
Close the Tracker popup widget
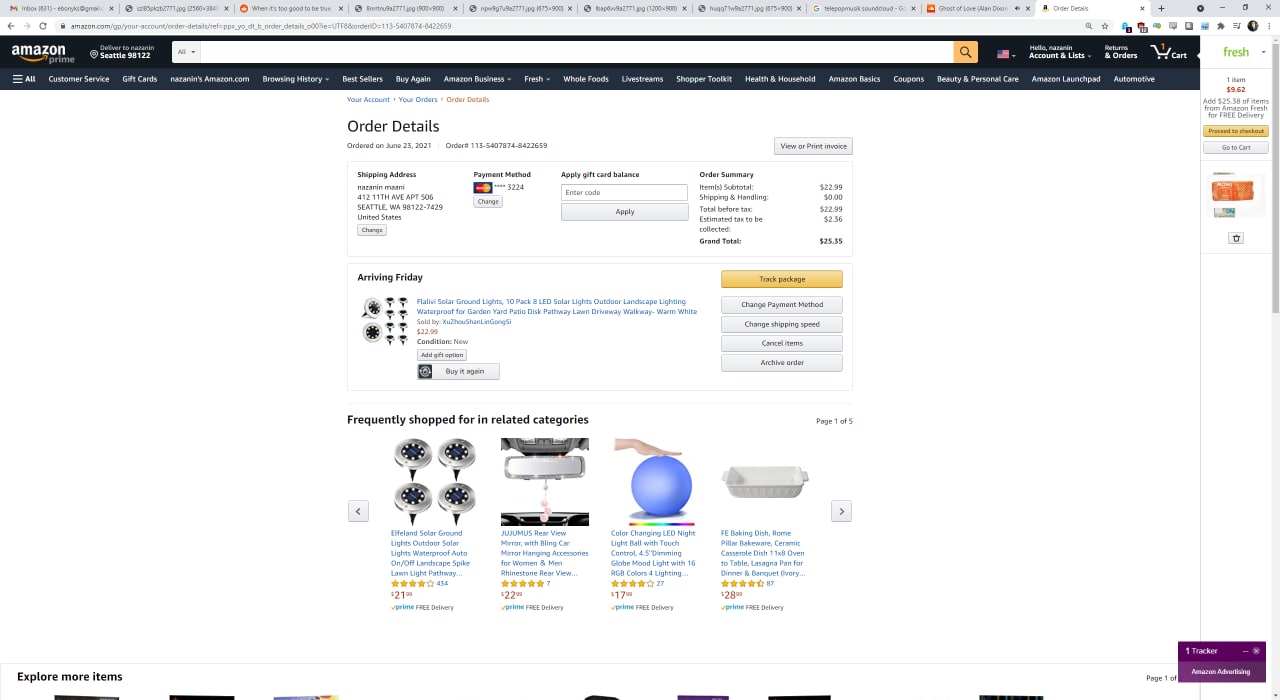(x=1256, y=651)
